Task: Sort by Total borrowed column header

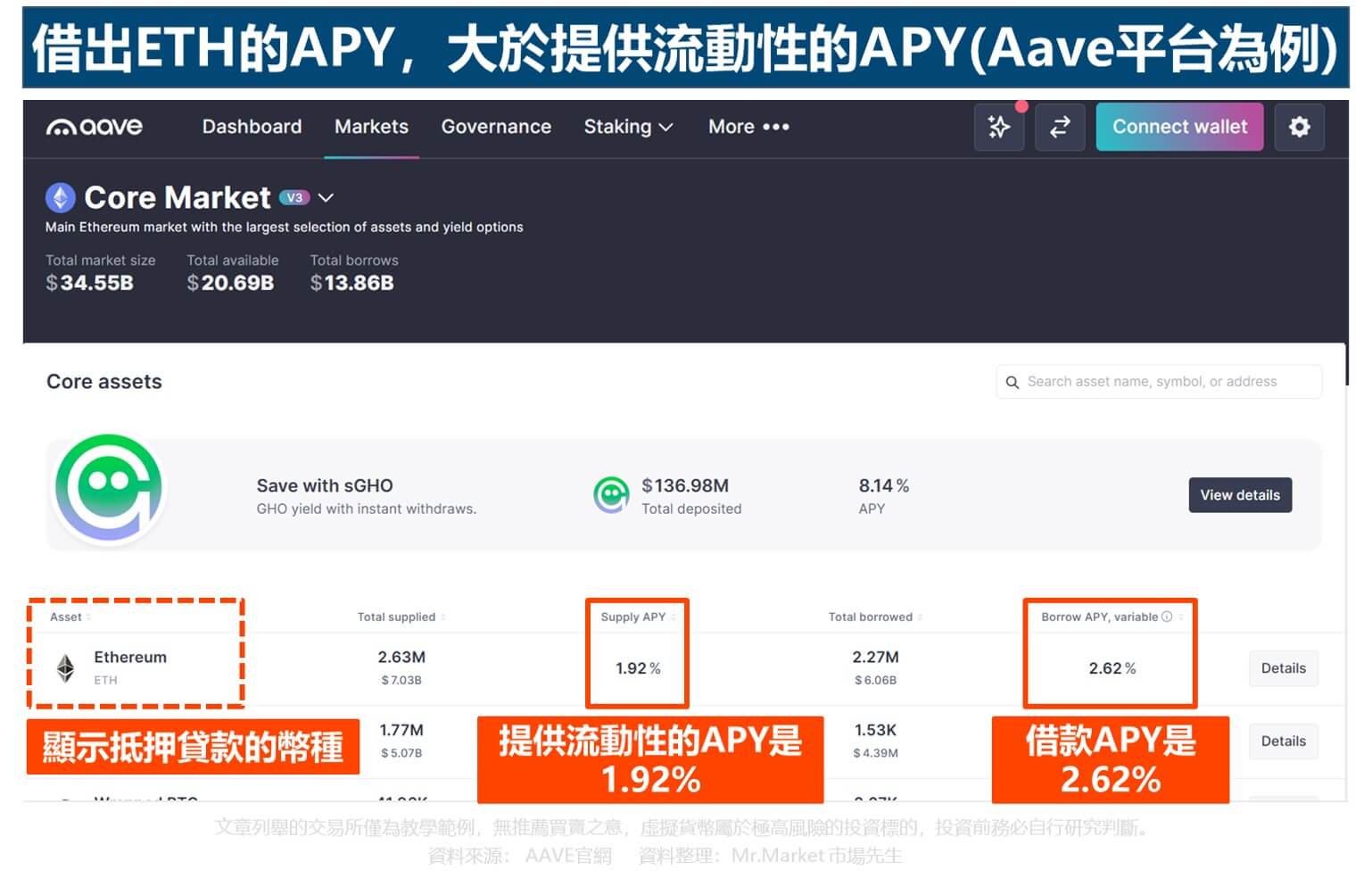Action: tap(875, 617)
